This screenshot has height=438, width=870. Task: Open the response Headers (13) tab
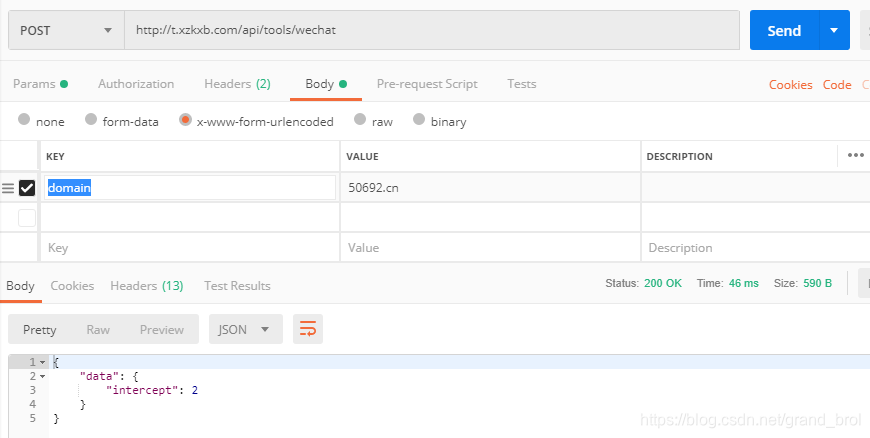(x=146, y=286)
